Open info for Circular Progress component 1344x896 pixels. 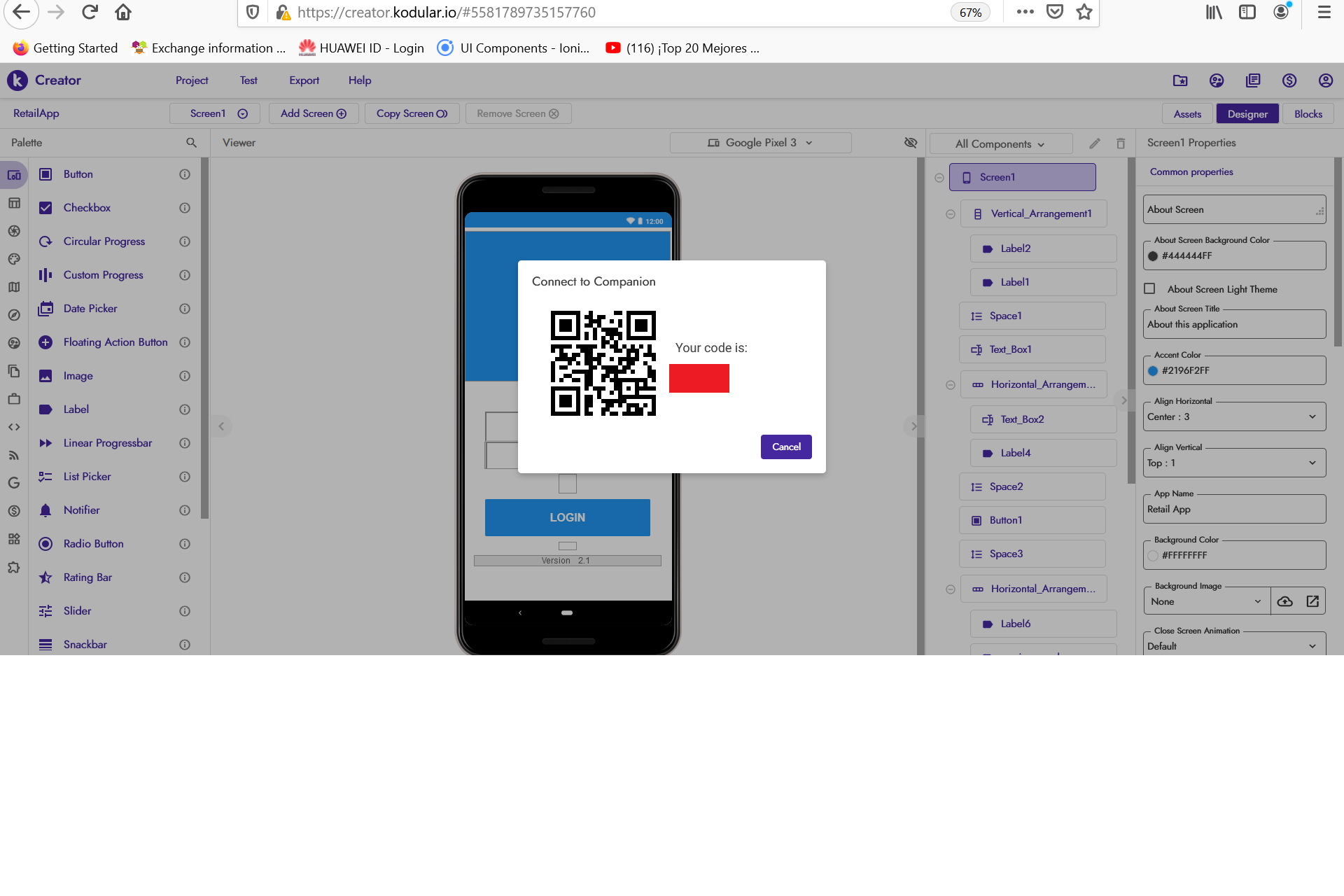[185, 241]
